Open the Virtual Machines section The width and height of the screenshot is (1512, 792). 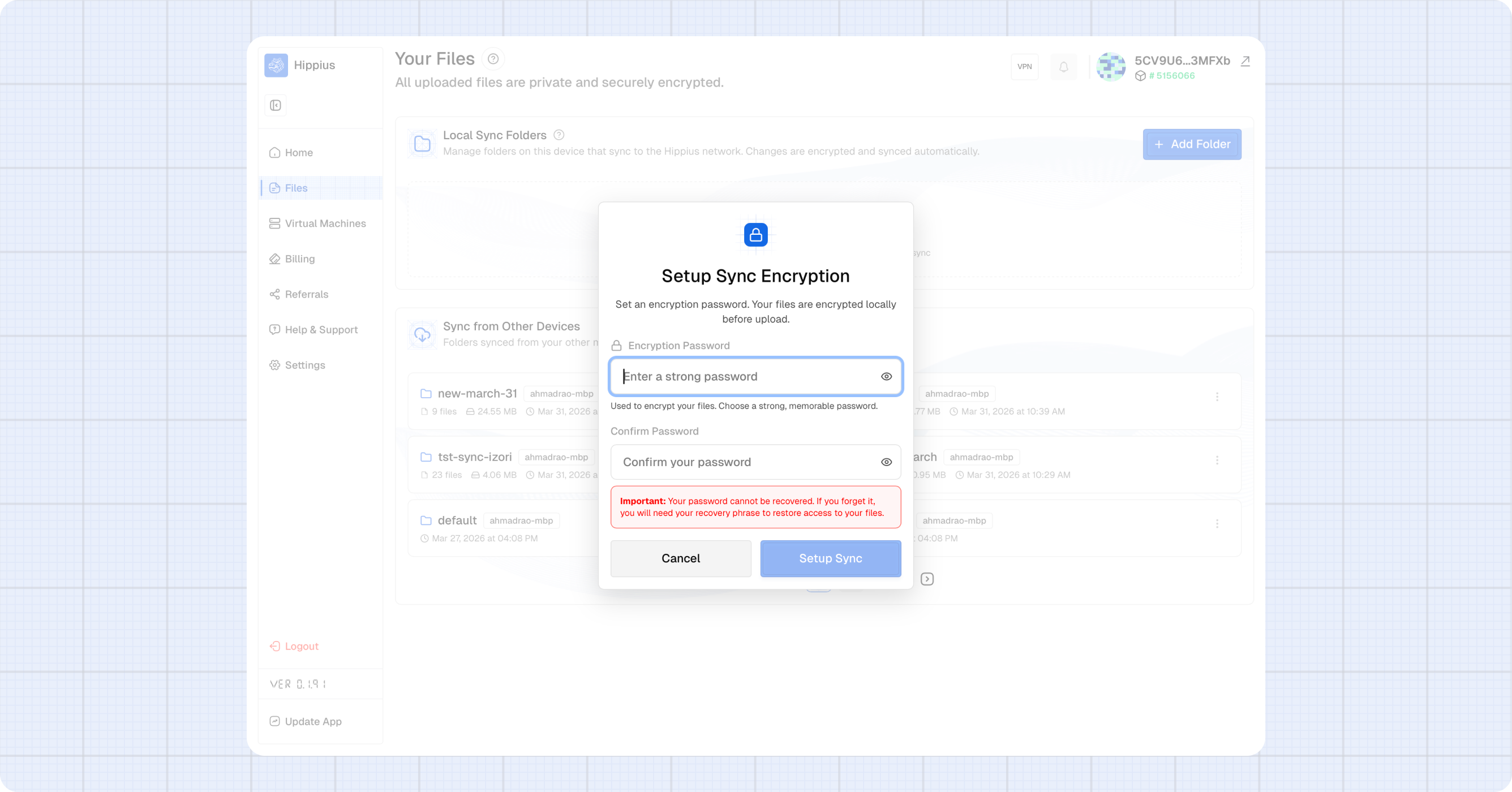click(325, 223)
